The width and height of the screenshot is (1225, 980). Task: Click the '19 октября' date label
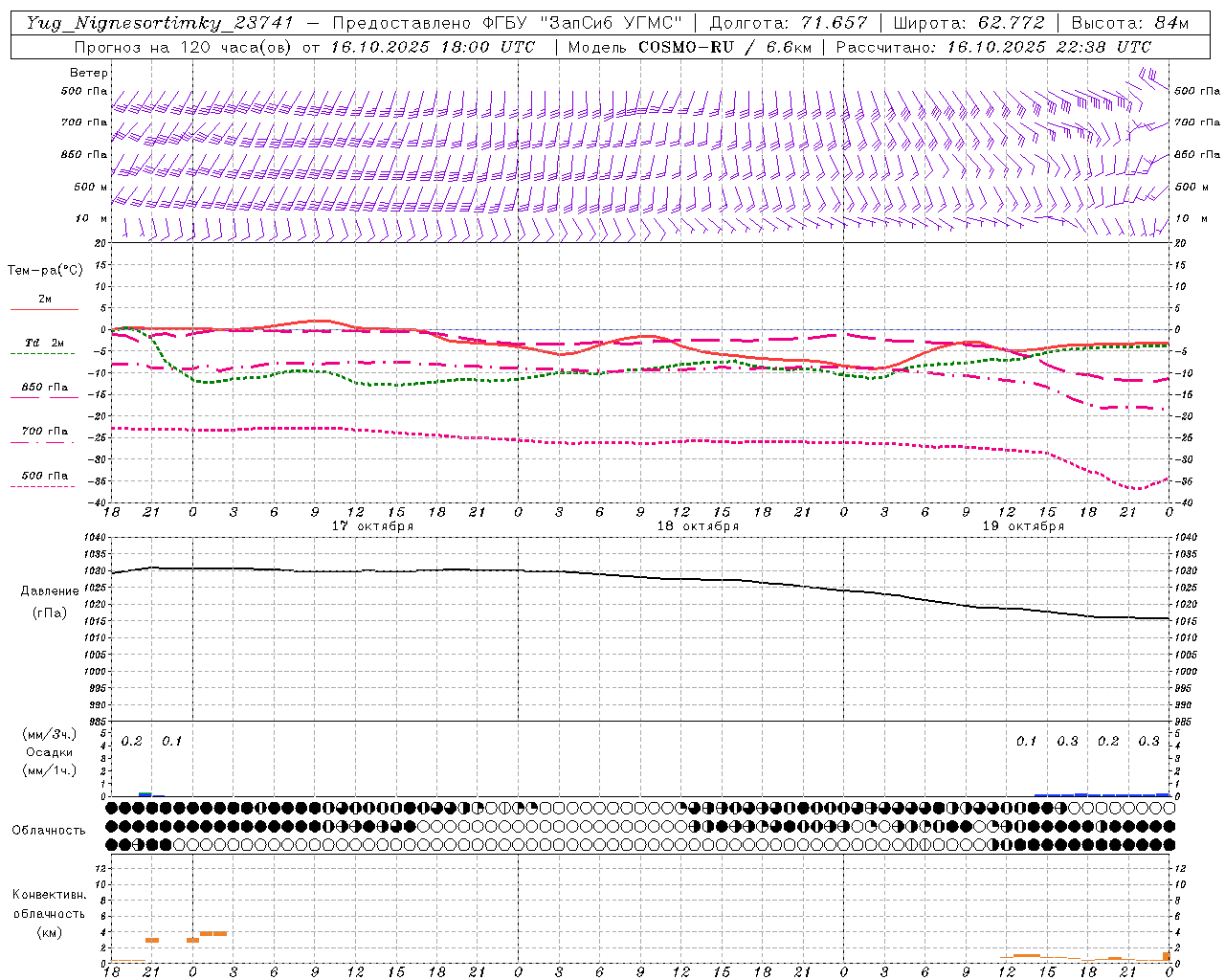[1023, 526]
